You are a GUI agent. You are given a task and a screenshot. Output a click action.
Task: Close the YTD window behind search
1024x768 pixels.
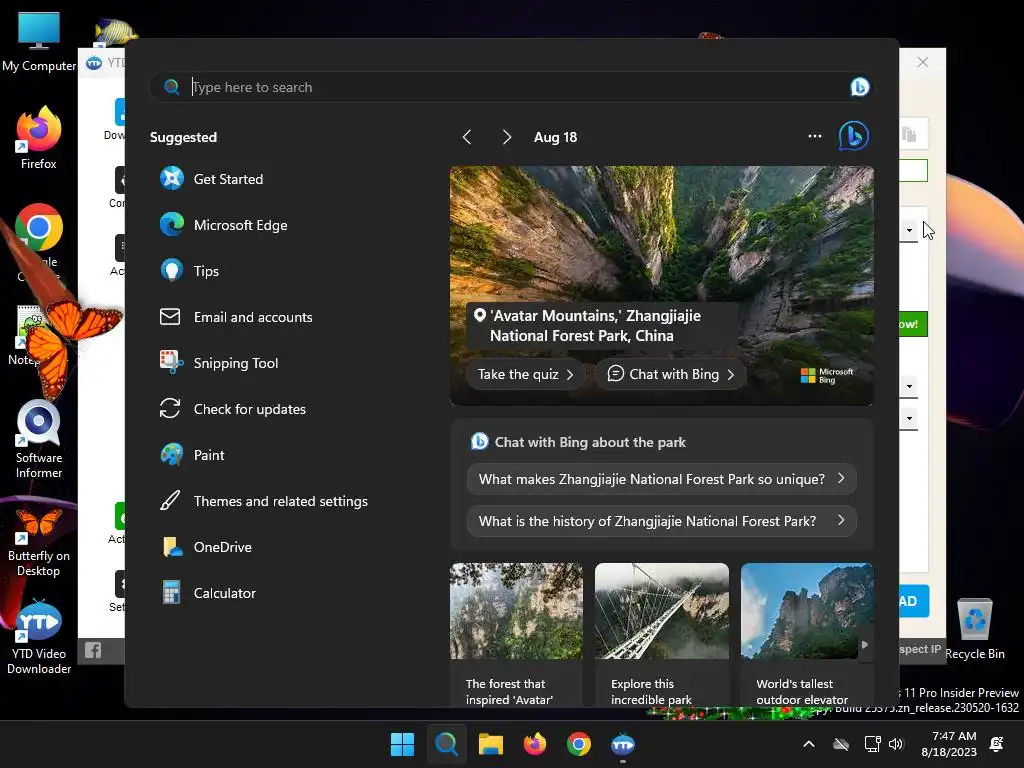(922, 62)
